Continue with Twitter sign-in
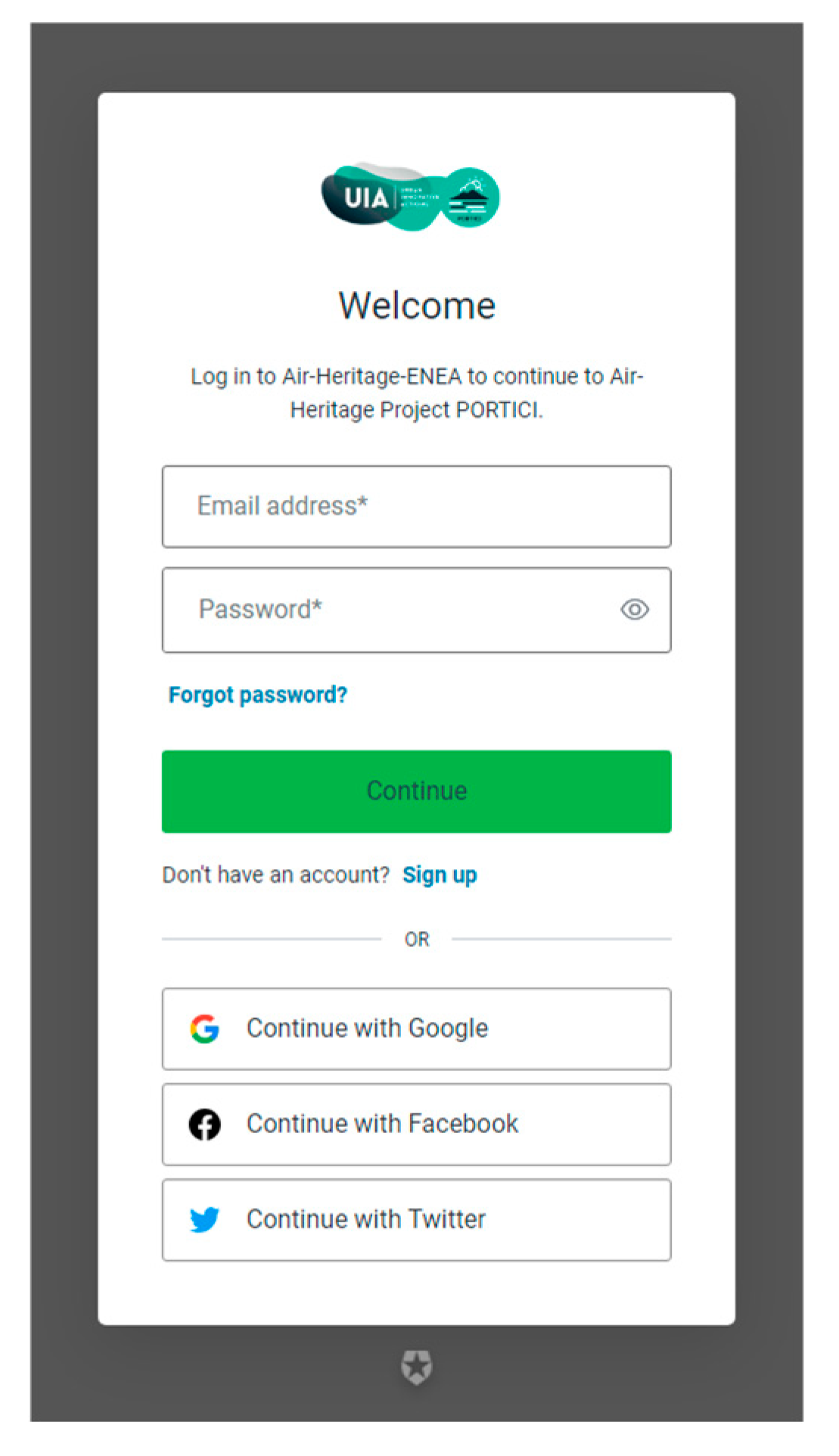The image size is (839, 1456). (x=416, y=1219)
